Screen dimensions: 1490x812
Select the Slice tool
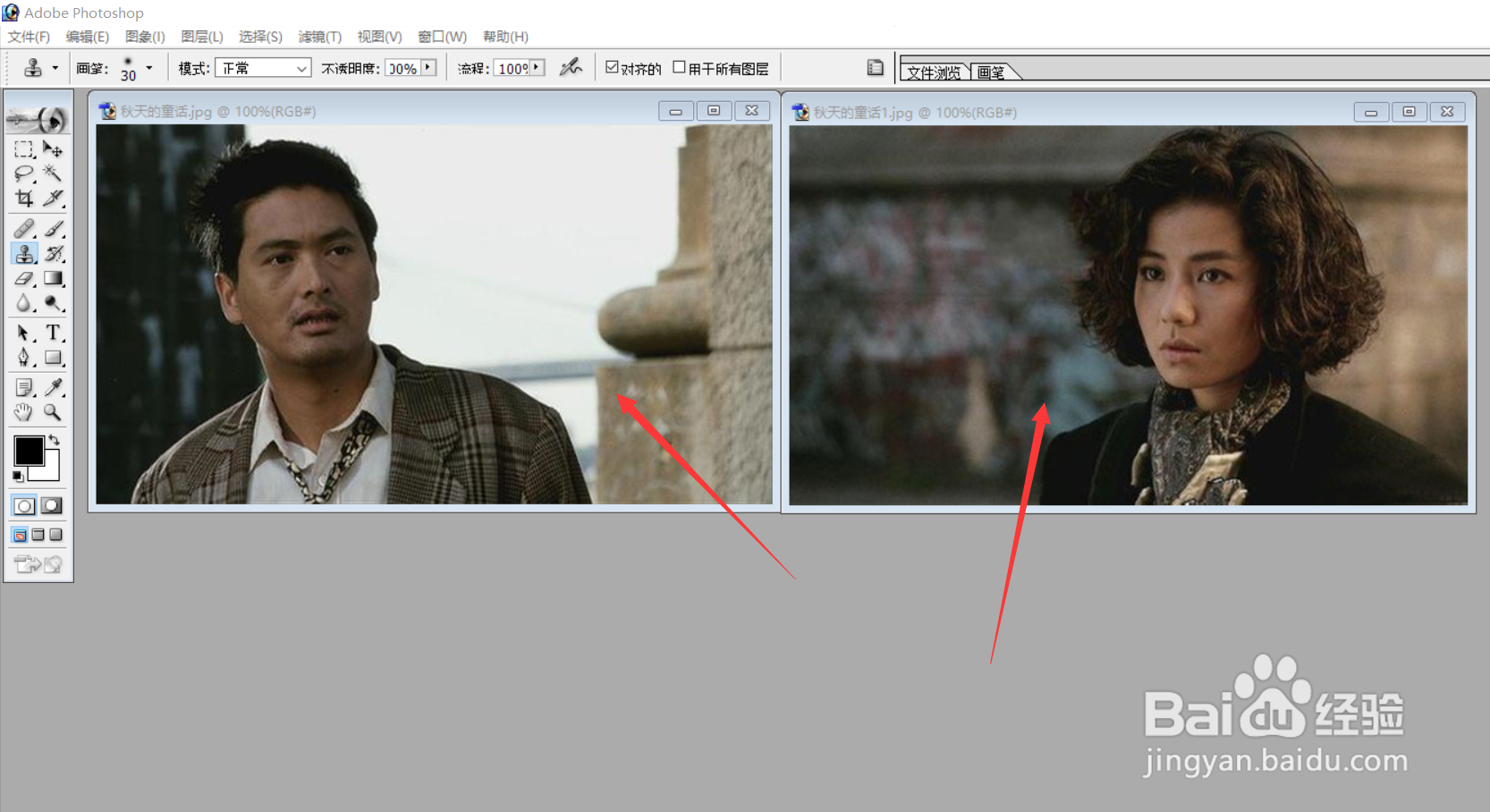[53, 198]
